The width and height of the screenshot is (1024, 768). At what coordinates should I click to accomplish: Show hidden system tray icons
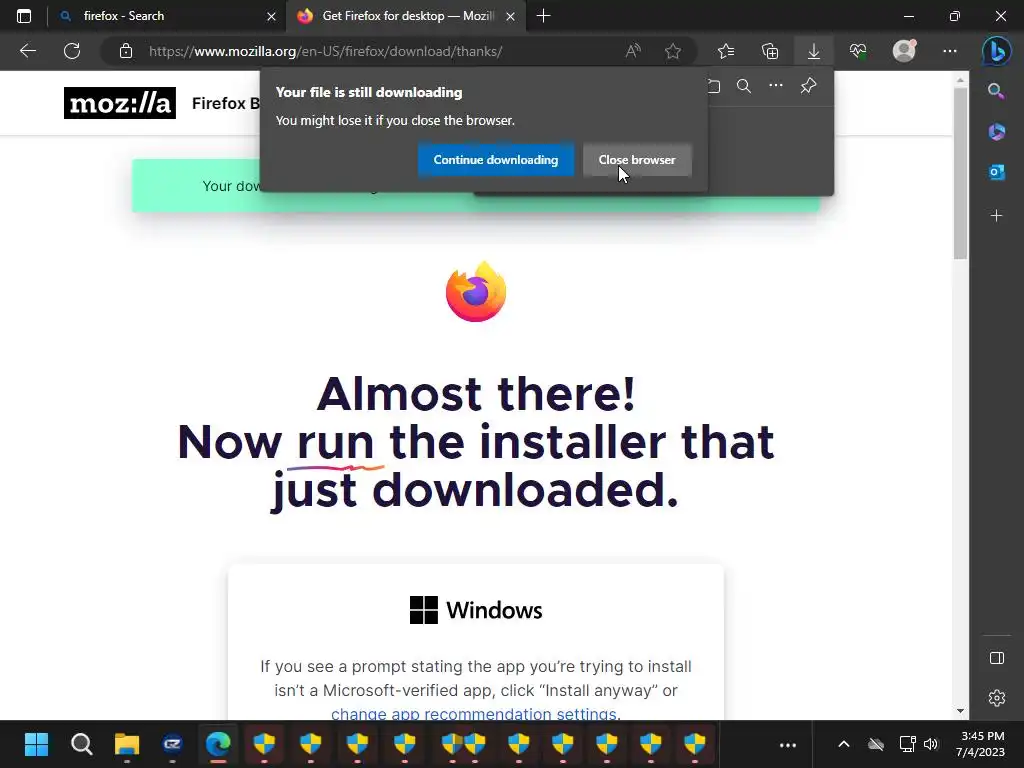pyautogui.click(x=844, y=744)
